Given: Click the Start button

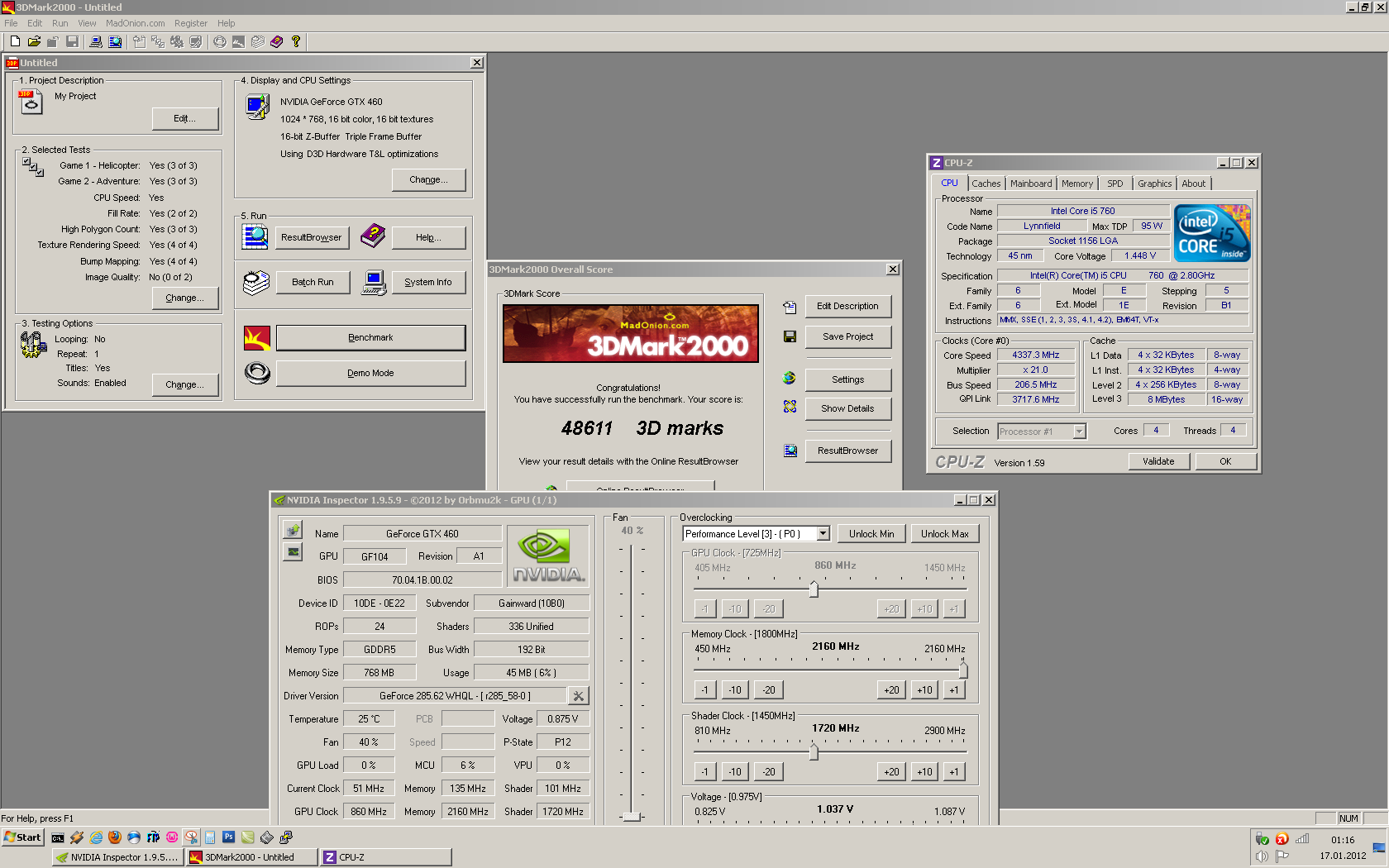Looking at the screenshot, I should 22,837.
